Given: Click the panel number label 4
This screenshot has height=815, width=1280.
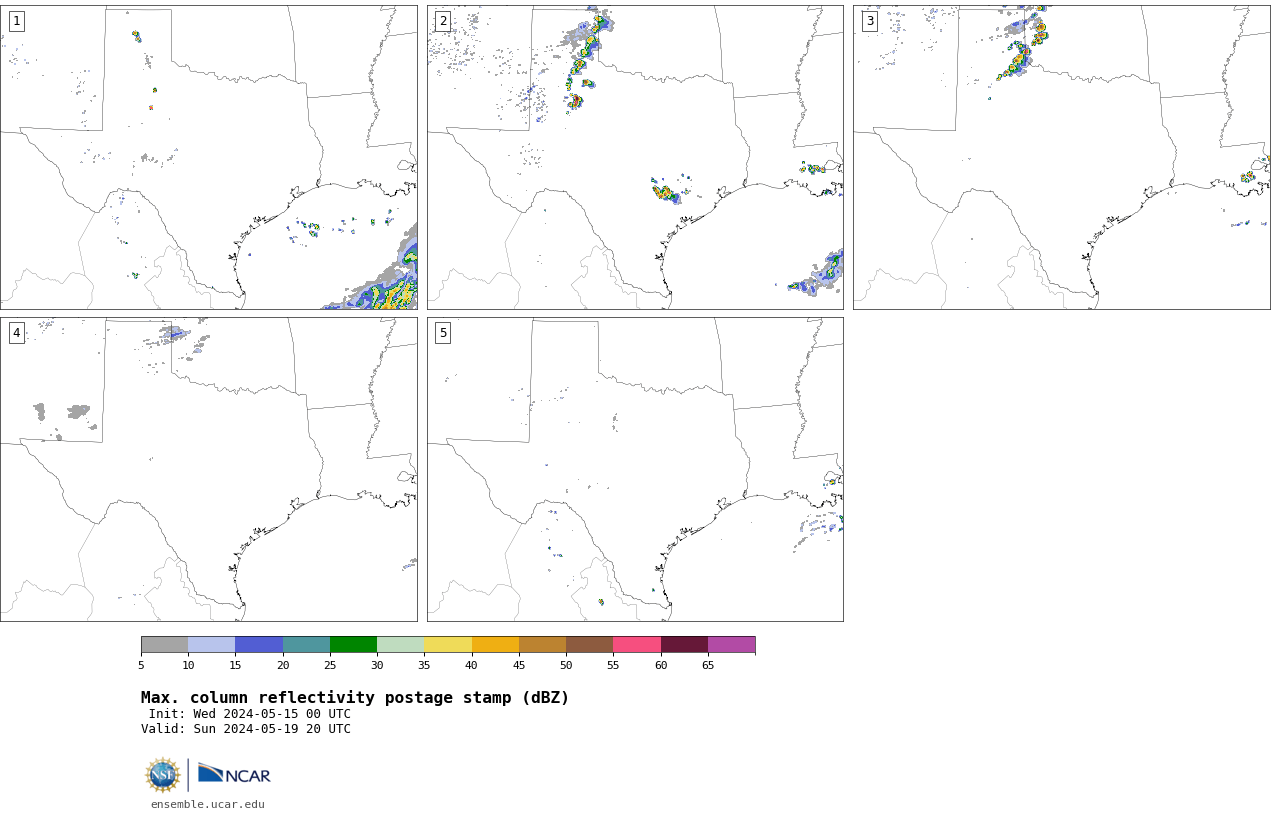Looking at the screenshot, I should point(16,333).
